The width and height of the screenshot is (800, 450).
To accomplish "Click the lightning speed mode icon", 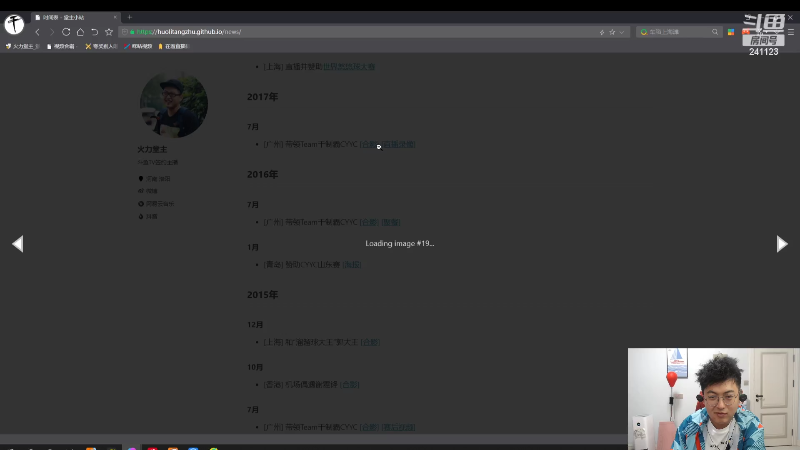I will click(602, 32).
